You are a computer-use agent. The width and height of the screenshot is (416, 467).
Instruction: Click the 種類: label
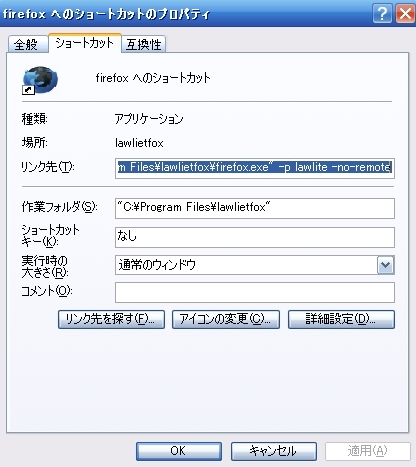pos(35,119)
